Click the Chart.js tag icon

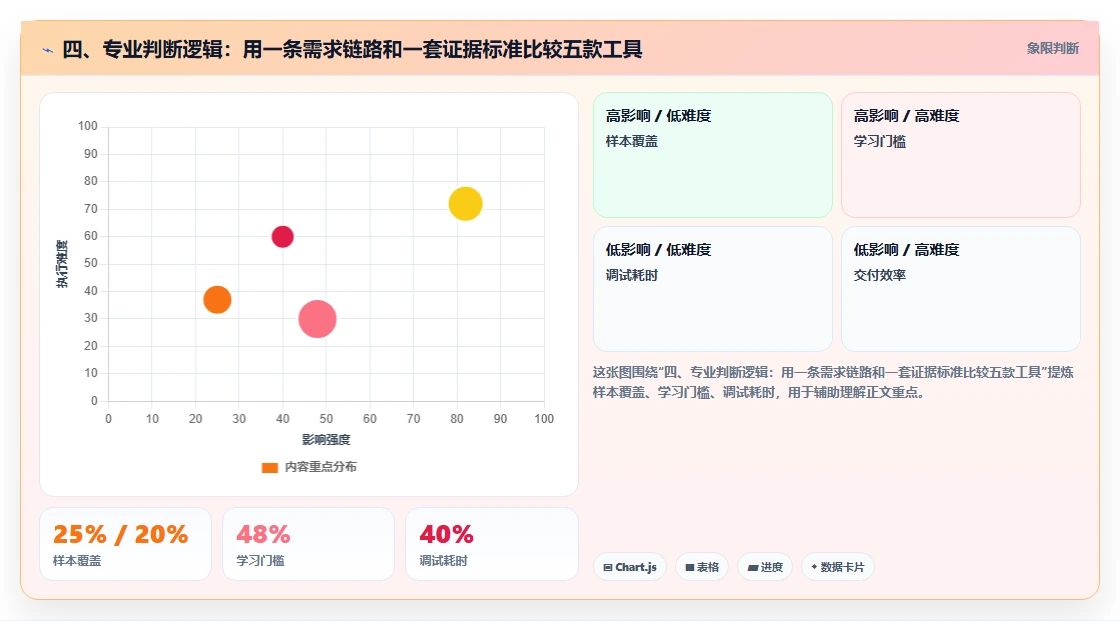[x=608, y=567]
